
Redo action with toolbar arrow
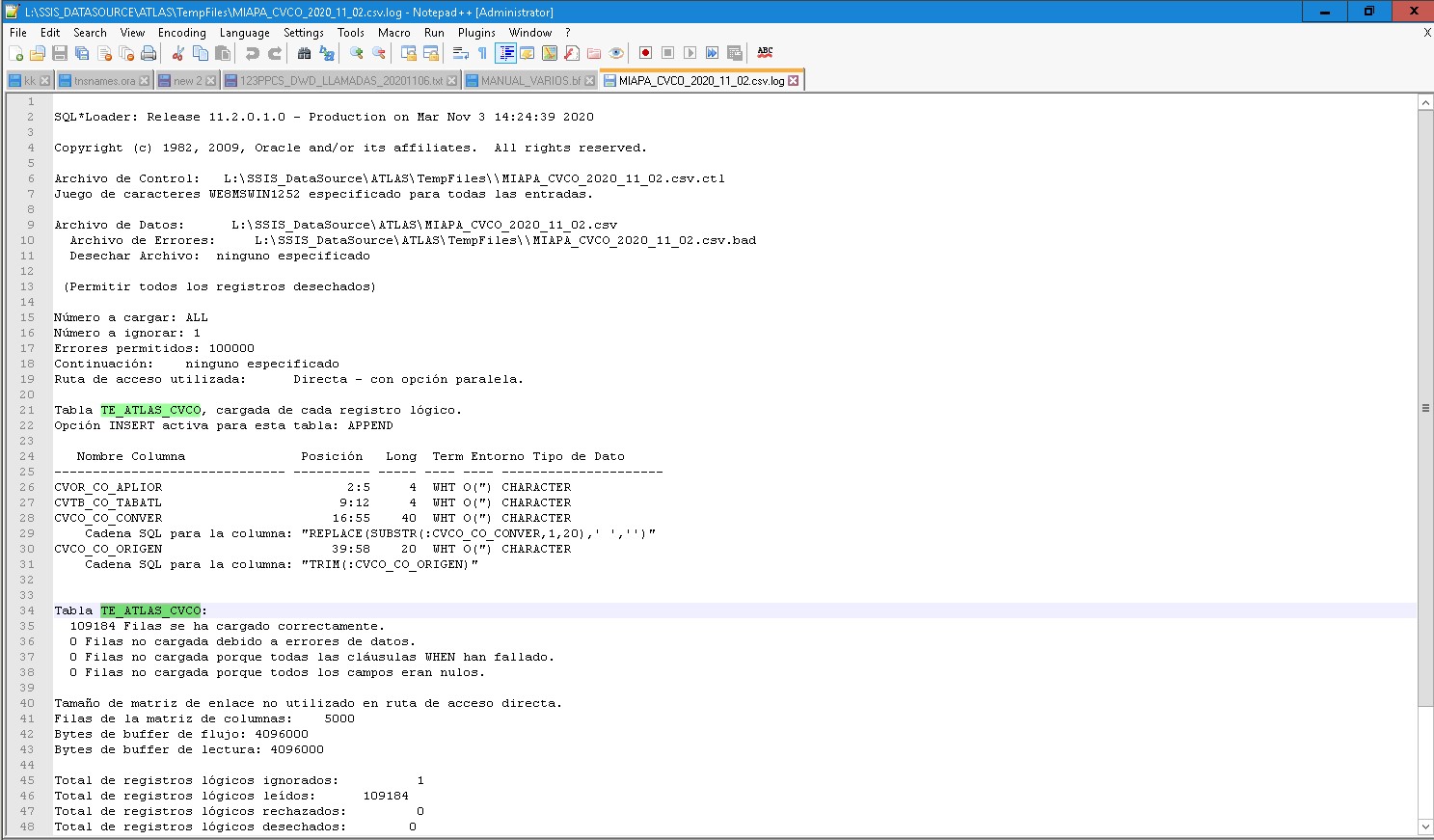click(x=275, y=53)
